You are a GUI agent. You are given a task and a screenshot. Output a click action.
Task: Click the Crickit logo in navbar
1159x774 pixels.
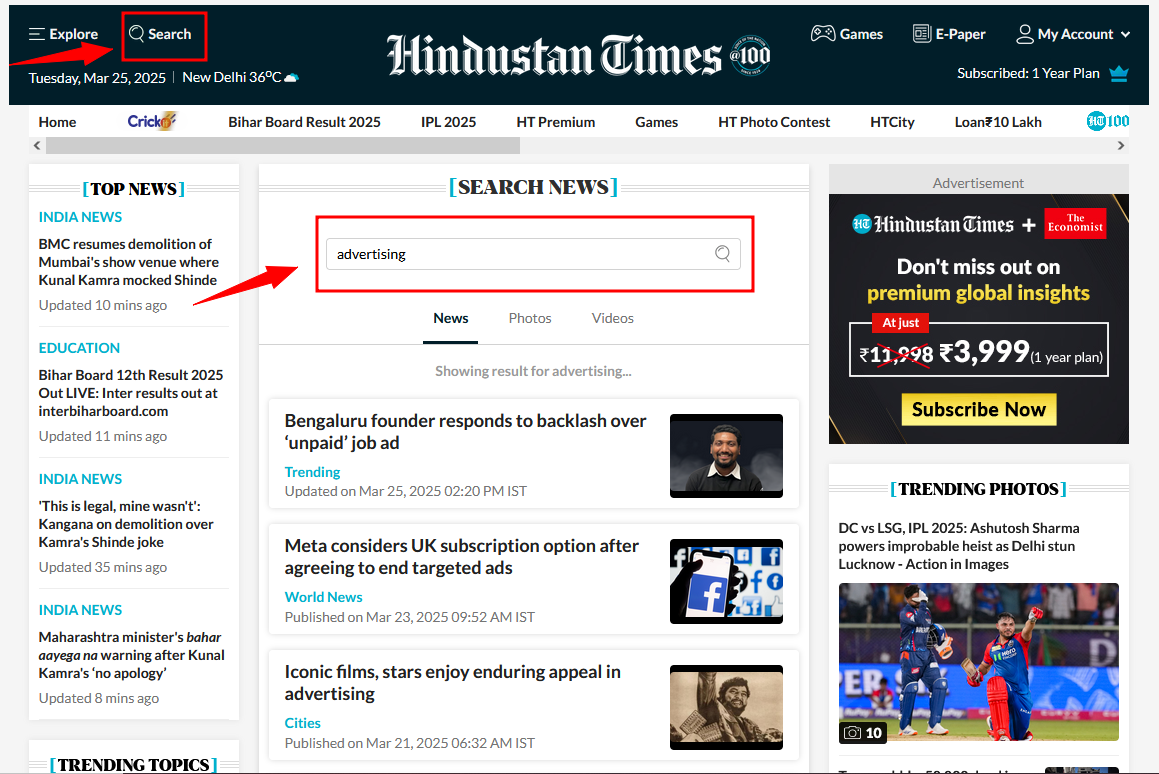[152, 122]
